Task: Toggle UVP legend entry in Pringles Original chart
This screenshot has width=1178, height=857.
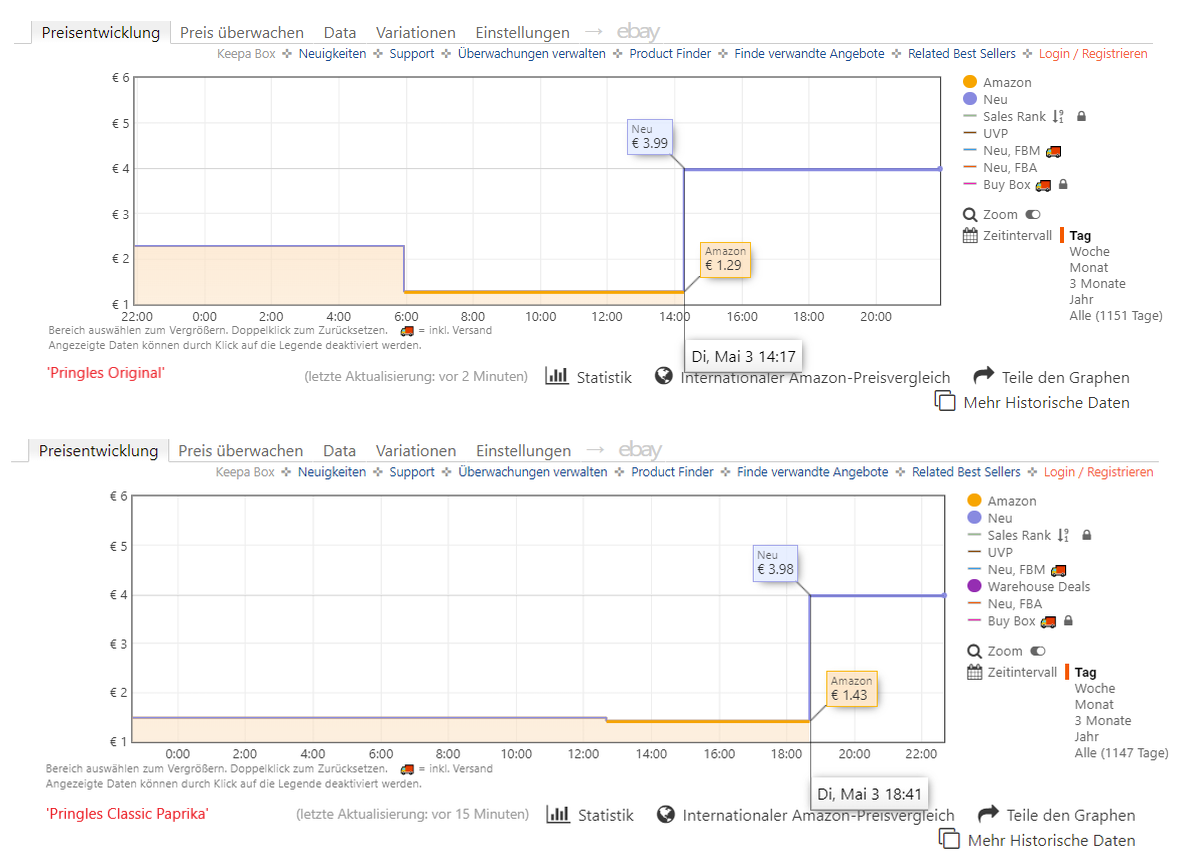Action: click(x=986, y=134)
